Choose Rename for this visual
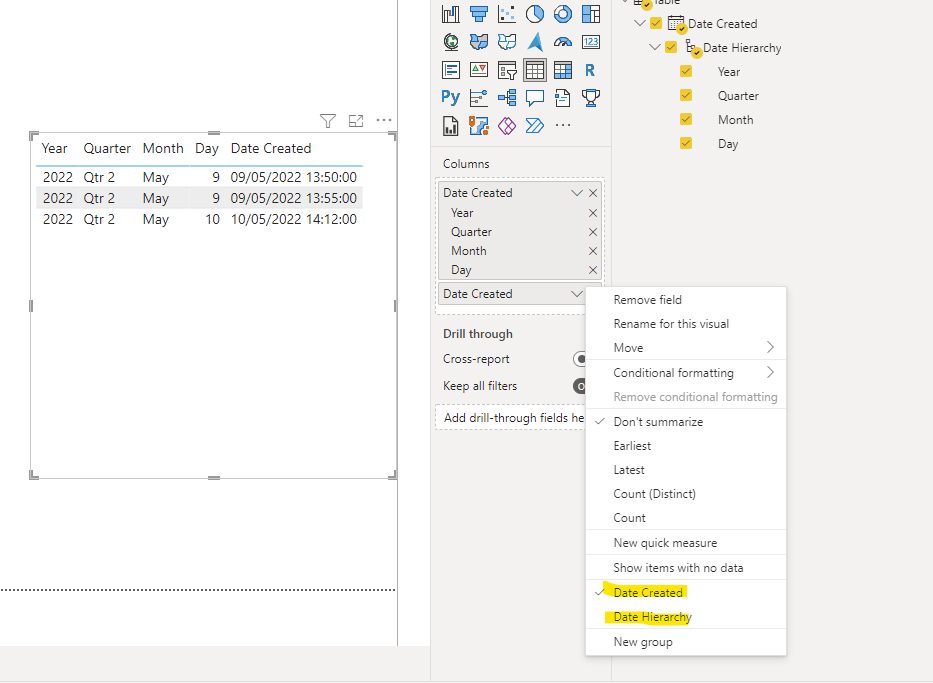This screenshot has height=683, width=933. [x=686, y=324]
